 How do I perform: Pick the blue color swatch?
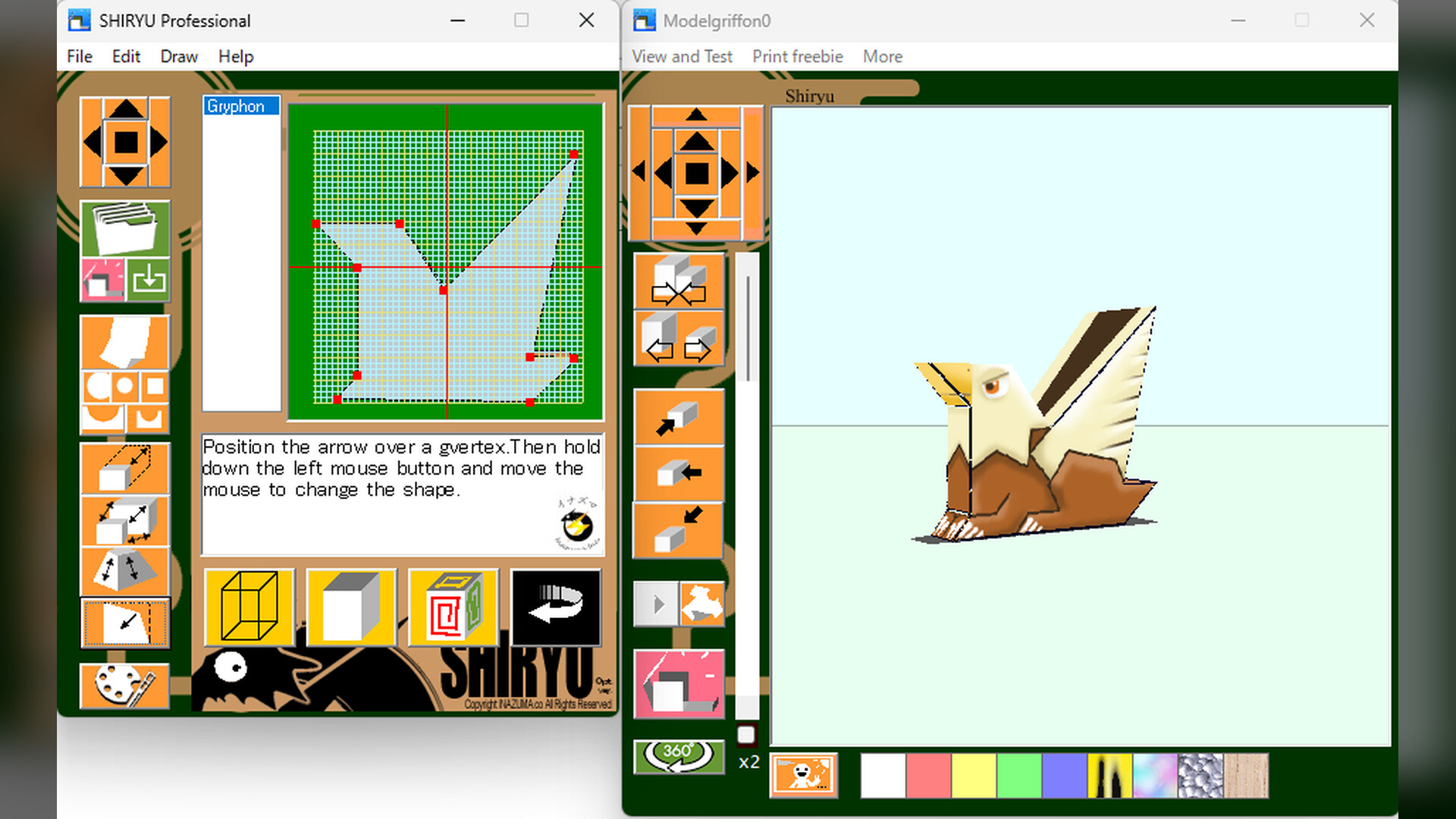pyautogui.click(x=1065, y=775)
